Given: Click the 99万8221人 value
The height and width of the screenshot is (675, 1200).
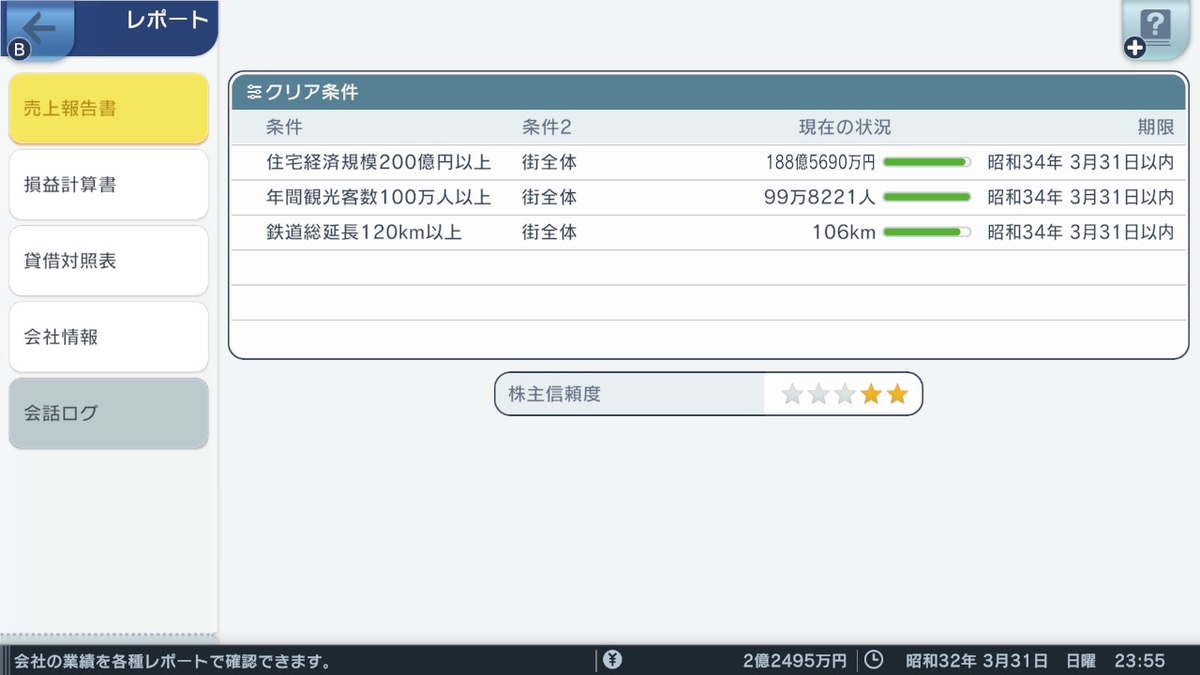Looking at the screenshot, I should (x=819, y=197).
